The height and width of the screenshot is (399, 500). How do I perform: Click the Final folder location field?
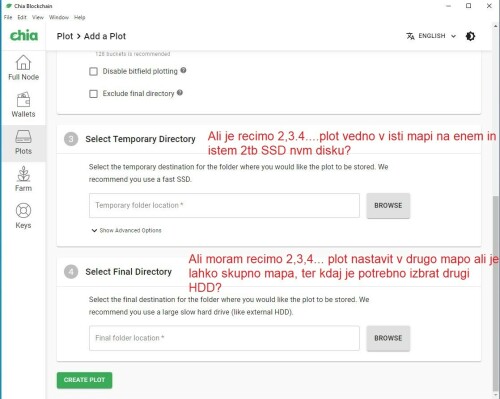click(224, 338)
